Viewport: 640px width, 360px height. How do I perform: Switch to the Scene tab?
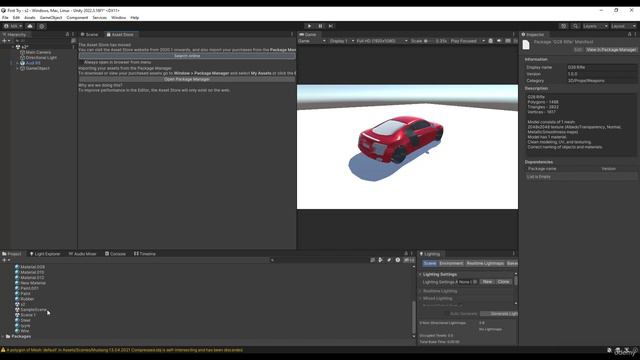[89, 35]
